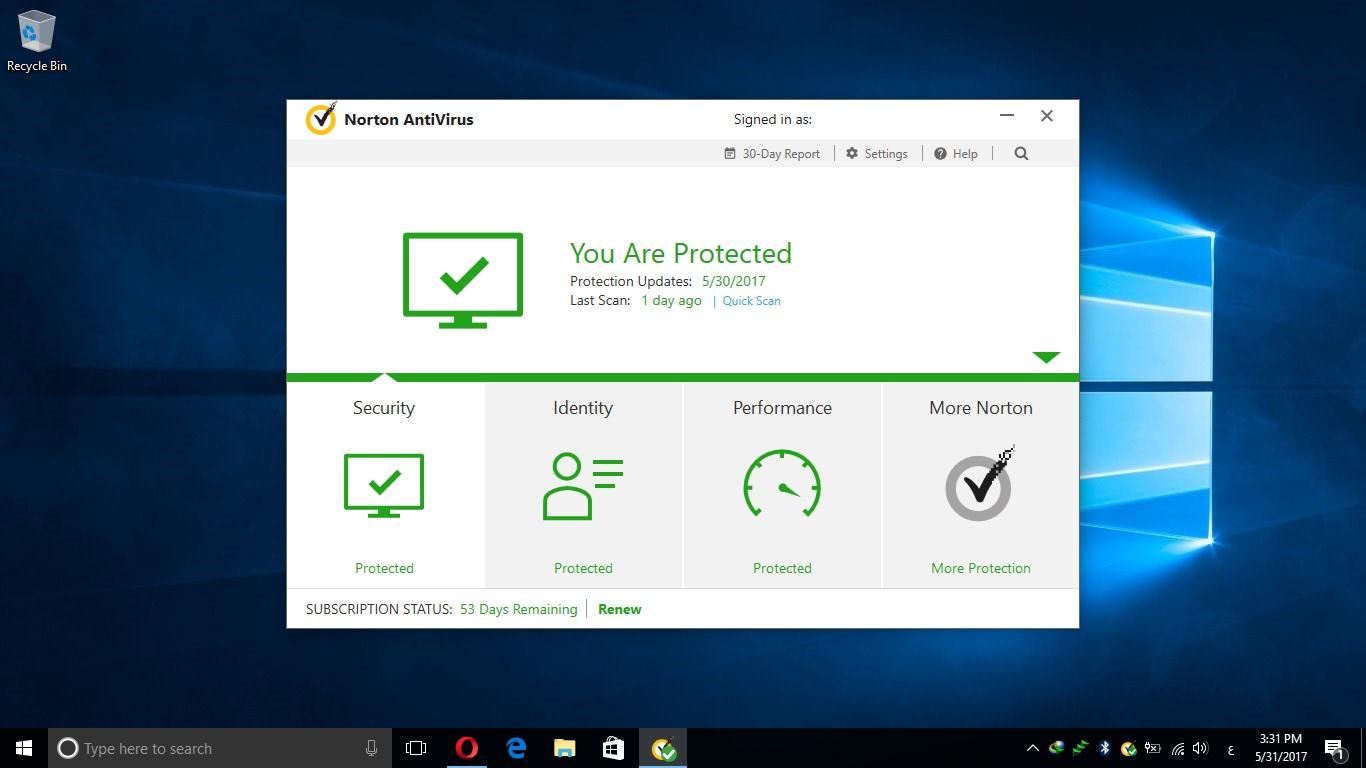Open File Explorer from the taskbar

coord(565,748)
